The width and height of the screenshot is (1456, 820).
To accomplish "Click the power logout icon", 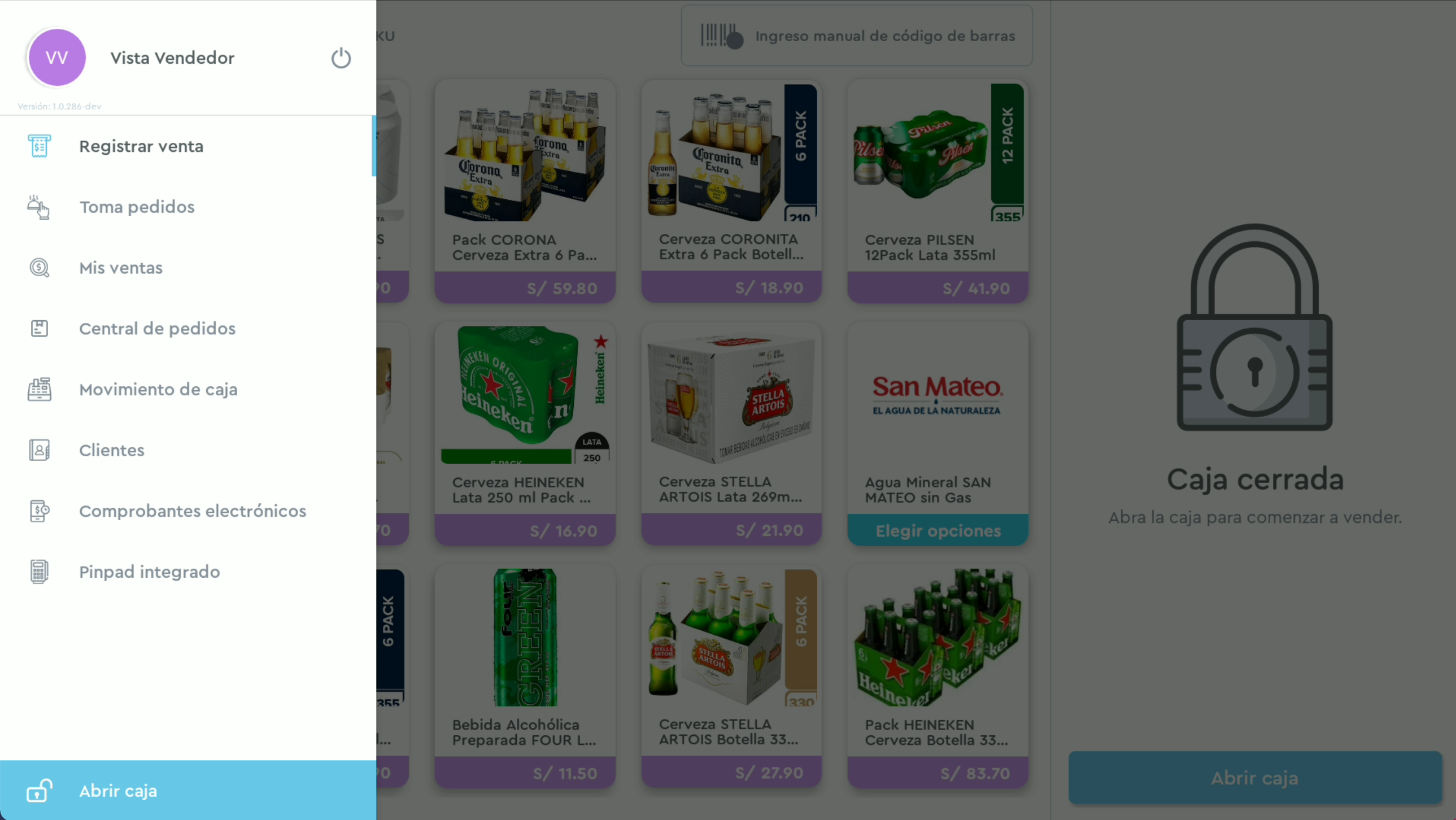I will click(x=341, y=58).
